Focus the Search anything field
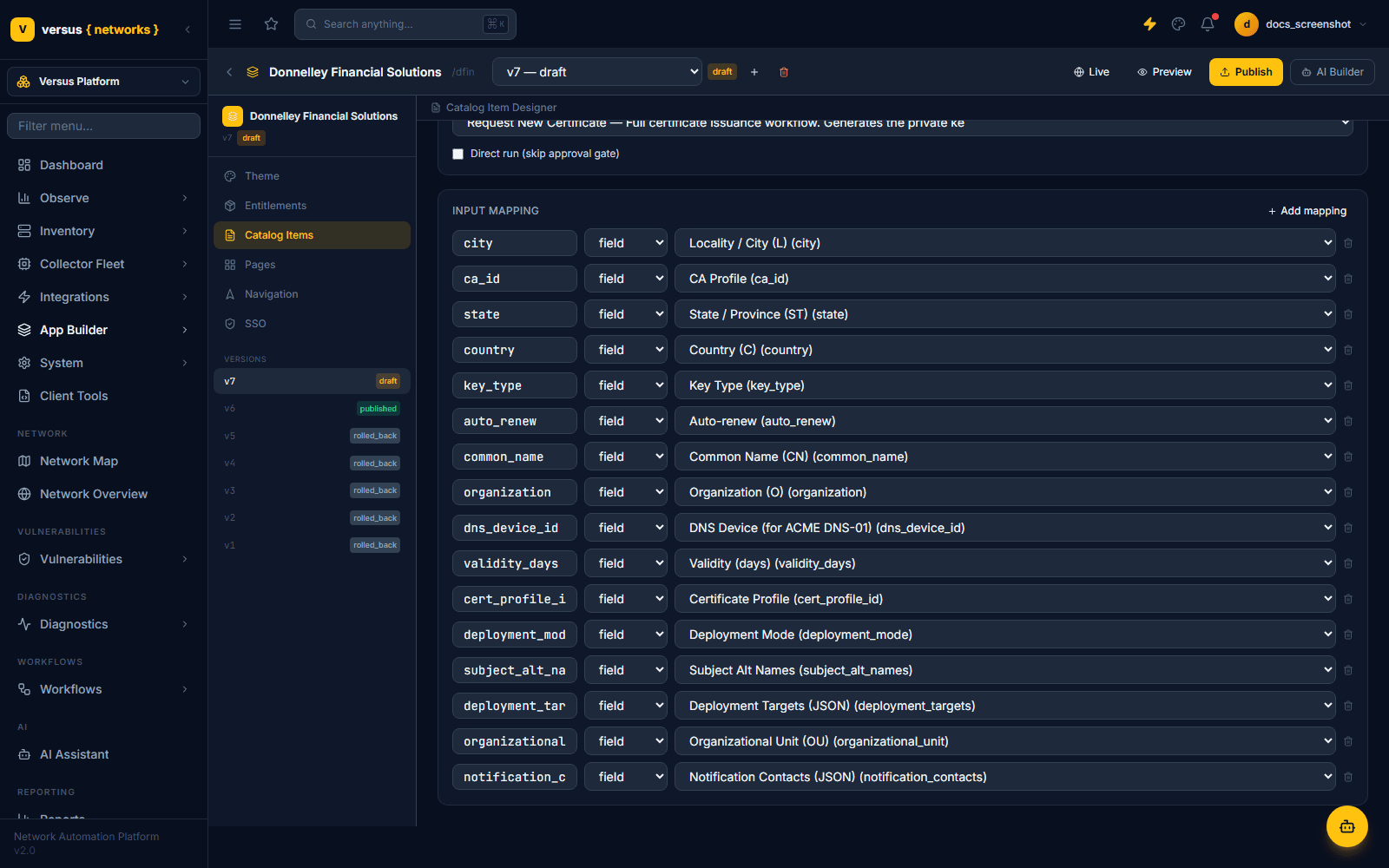Image resolution: width=1389 pixels, height=868 pixels. coord(405,24)
